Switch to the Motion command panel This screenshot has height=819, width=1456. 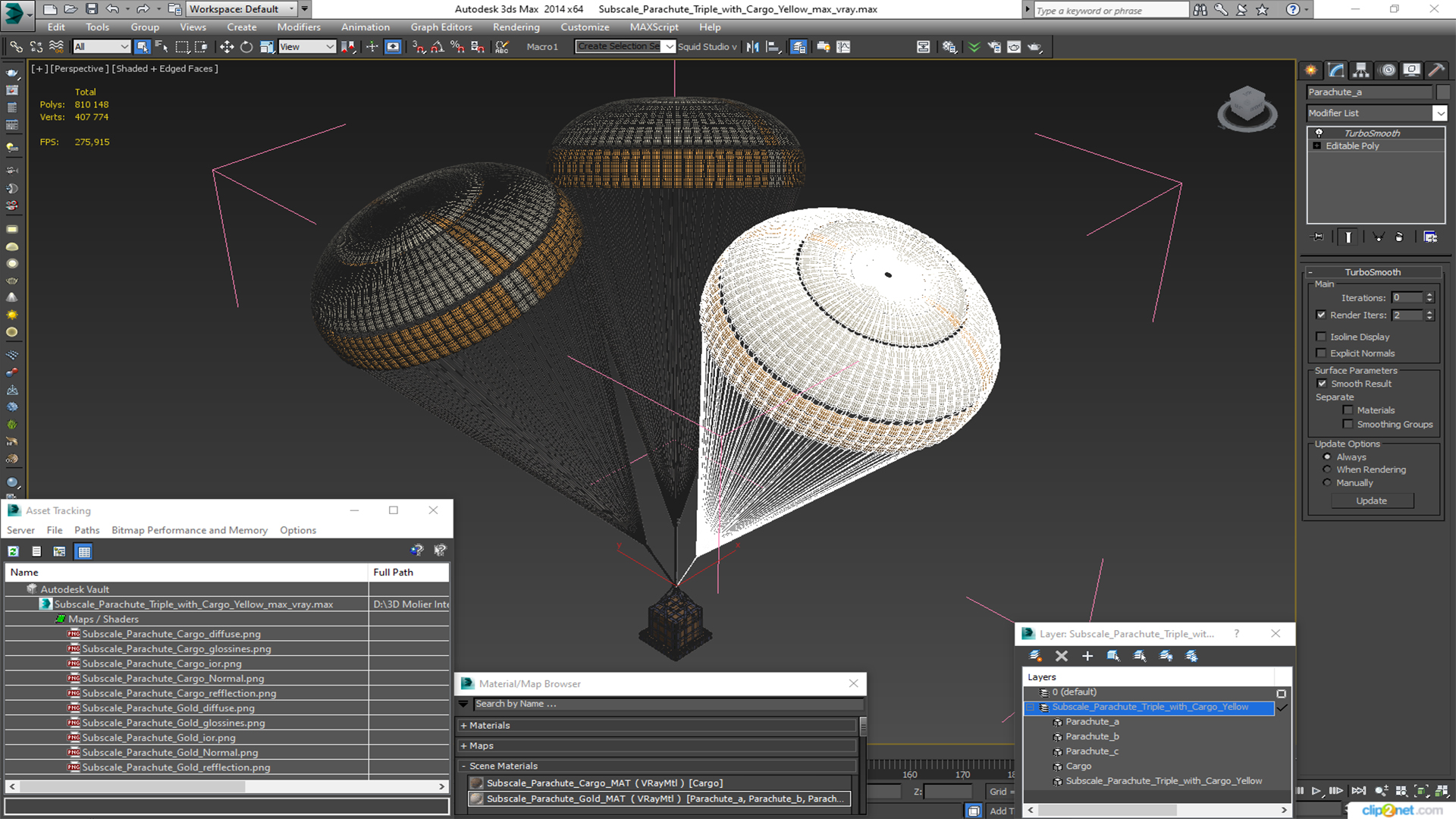pos(1388,71)
